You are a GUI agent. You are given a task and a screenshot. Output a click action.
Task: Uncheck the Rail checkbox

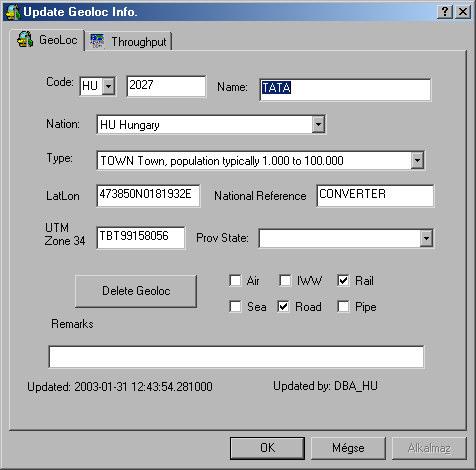coord(343,281)
